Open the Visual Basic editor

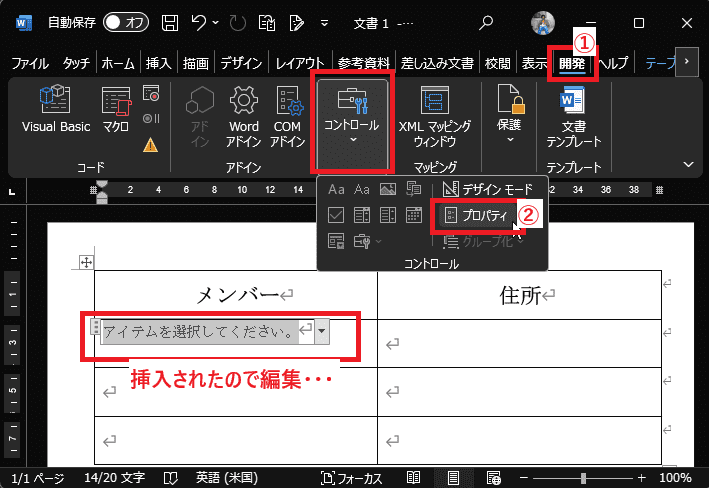click(x=56, y=110)
